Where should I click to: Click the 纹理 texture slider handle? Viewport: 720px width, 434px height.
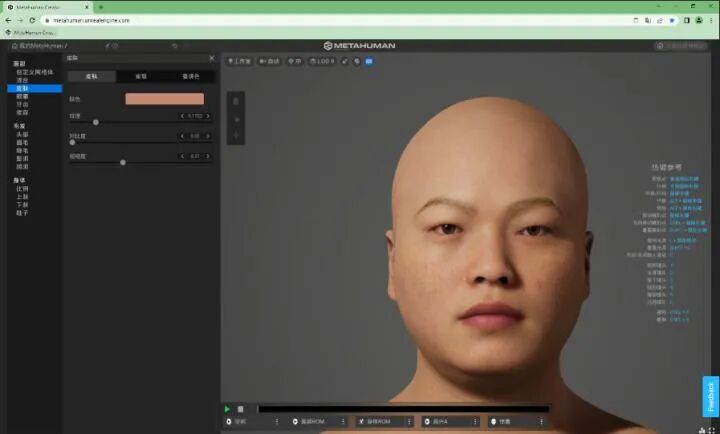point(96,122)
